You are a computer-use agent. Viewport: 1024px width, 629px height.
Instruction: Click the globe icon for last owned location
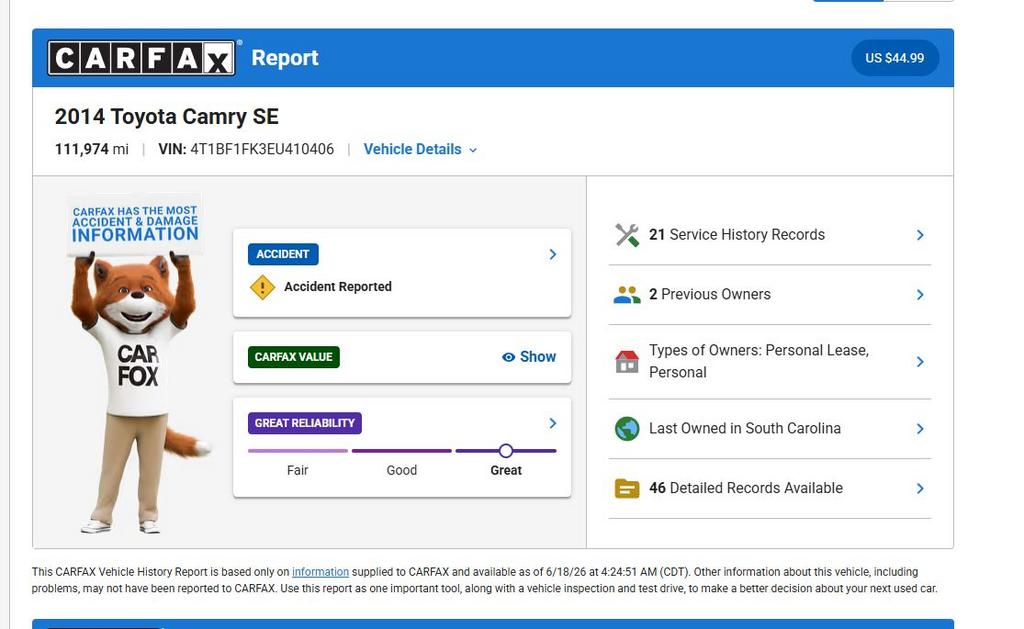point(627,428)
